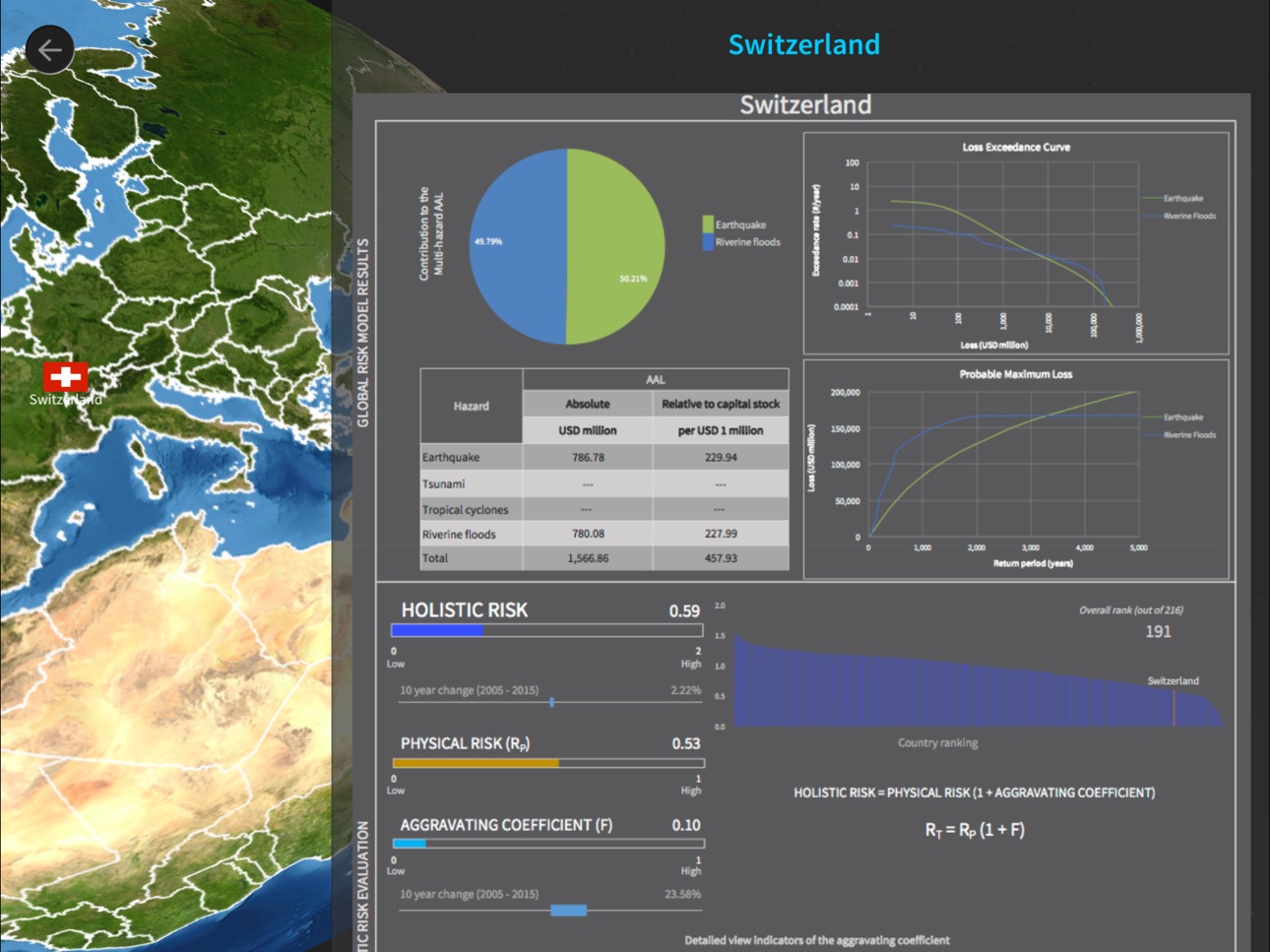The height and width of the screenshot is (952, 1270).
Task: Select the 'Tsunami' table row label
Action: tap(443, 483)
